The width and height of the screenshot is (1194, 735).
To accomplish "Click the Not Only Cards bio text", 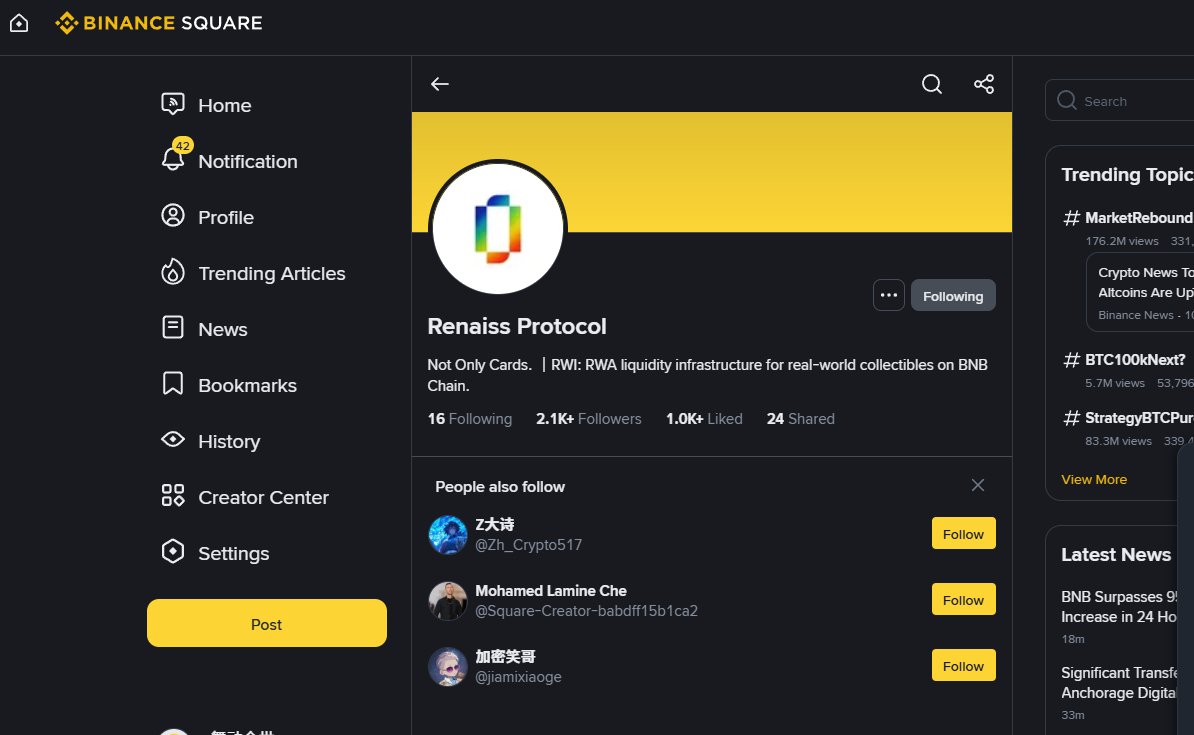I will (707, 375).
